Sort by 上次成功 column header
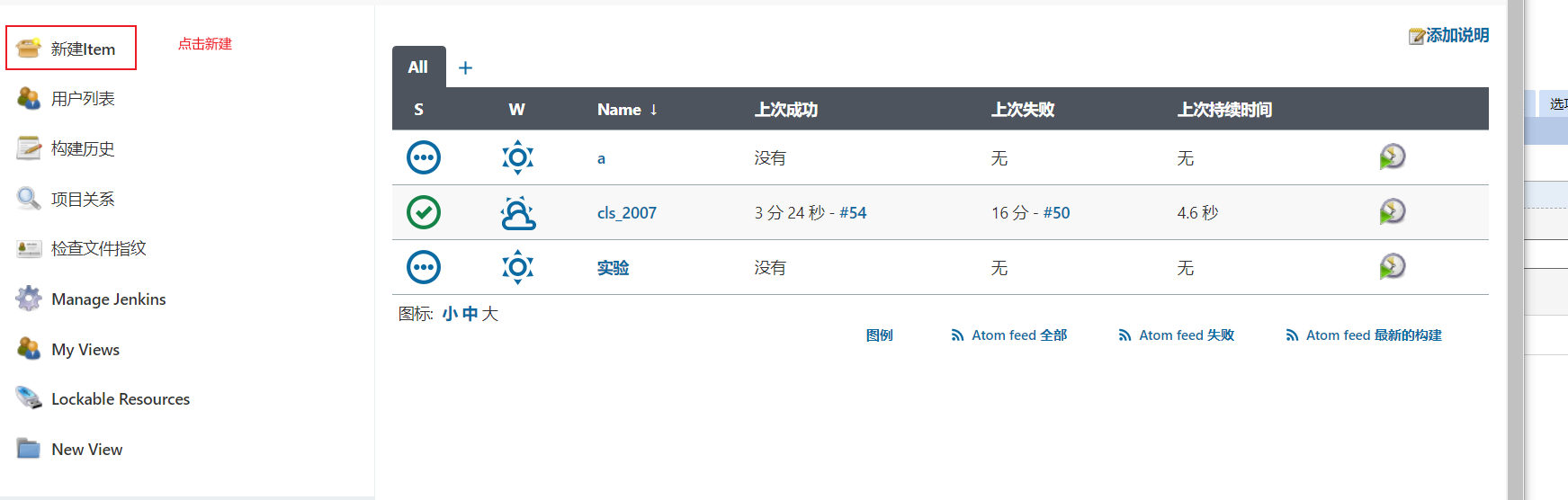1568x500 pixels. pyautogui.click(x=785, y=110)
